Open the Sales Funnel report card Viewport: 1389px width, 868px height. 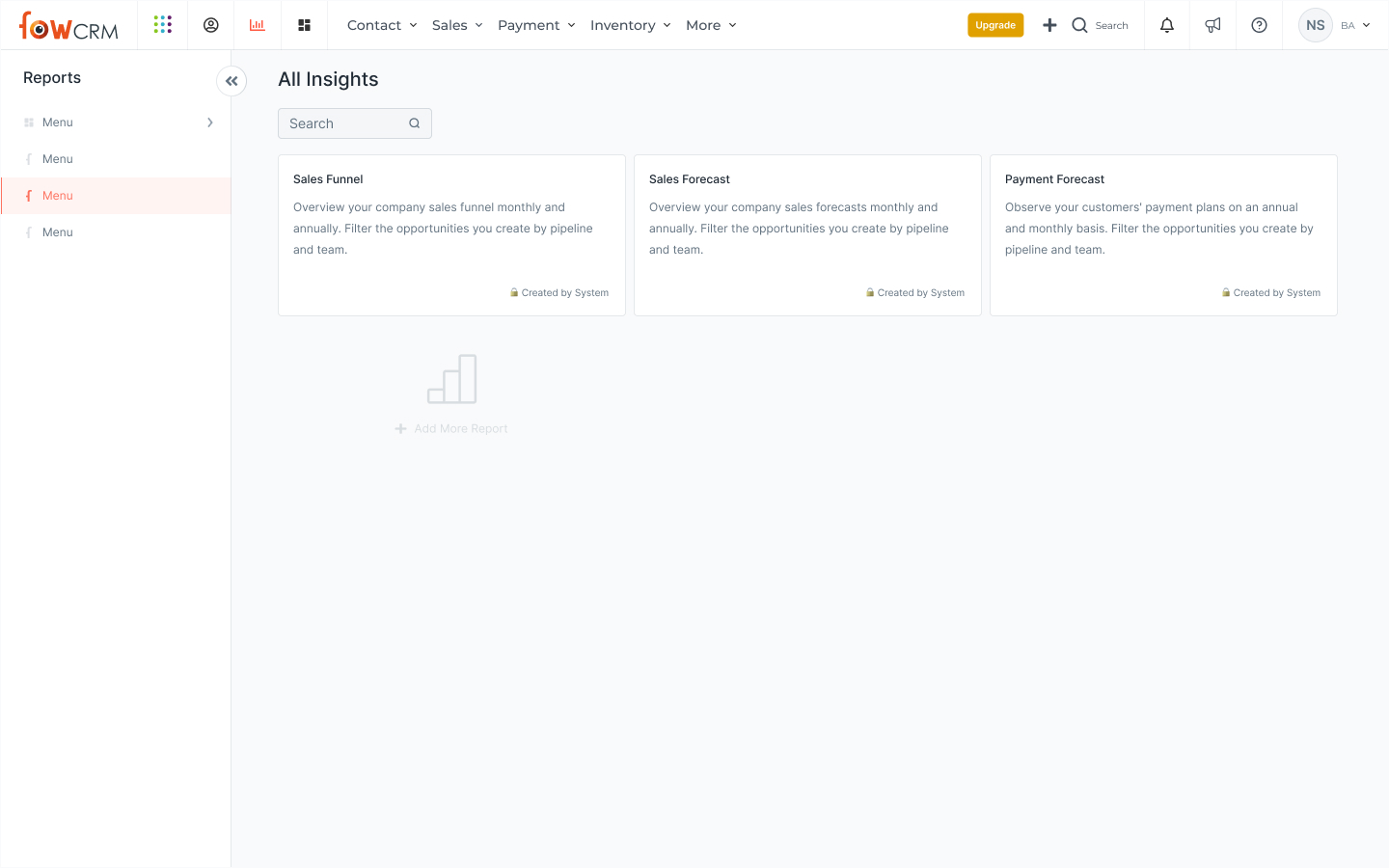(x=451, y=235)
